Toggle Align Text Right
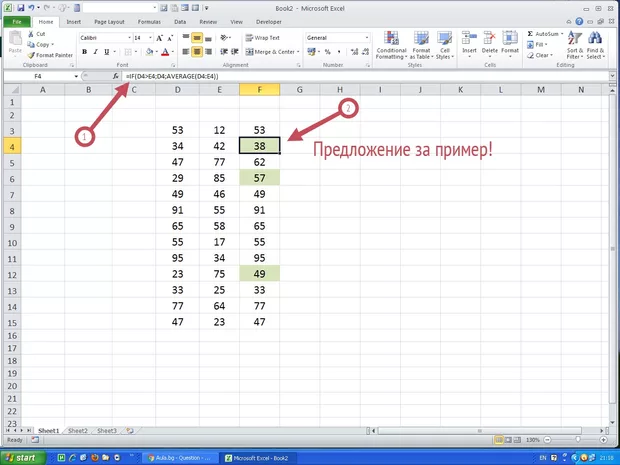 [x=208, y=52]
